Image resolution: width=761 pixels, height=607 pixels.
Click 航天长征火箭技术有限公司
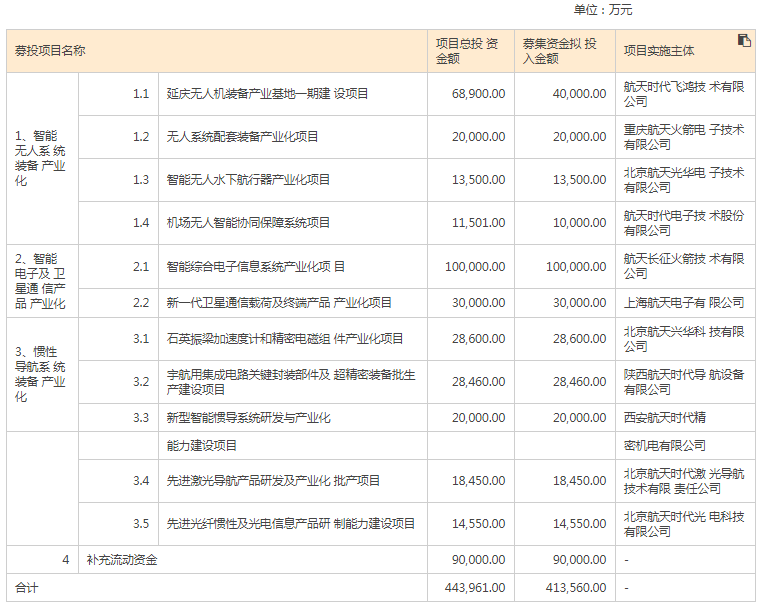pos(684,266)
